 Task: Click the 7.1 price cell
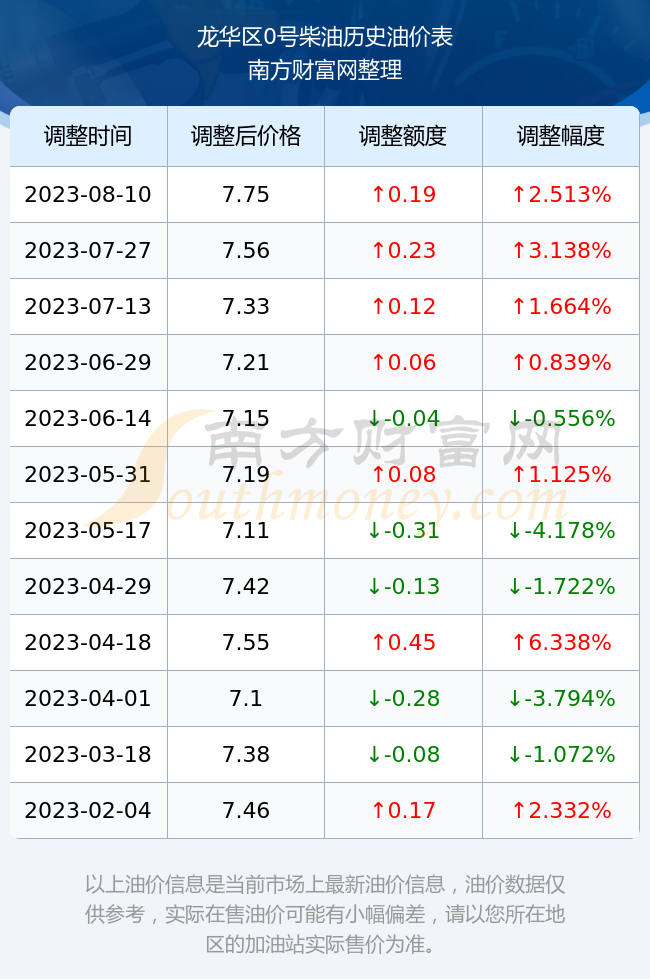(246, 698)
